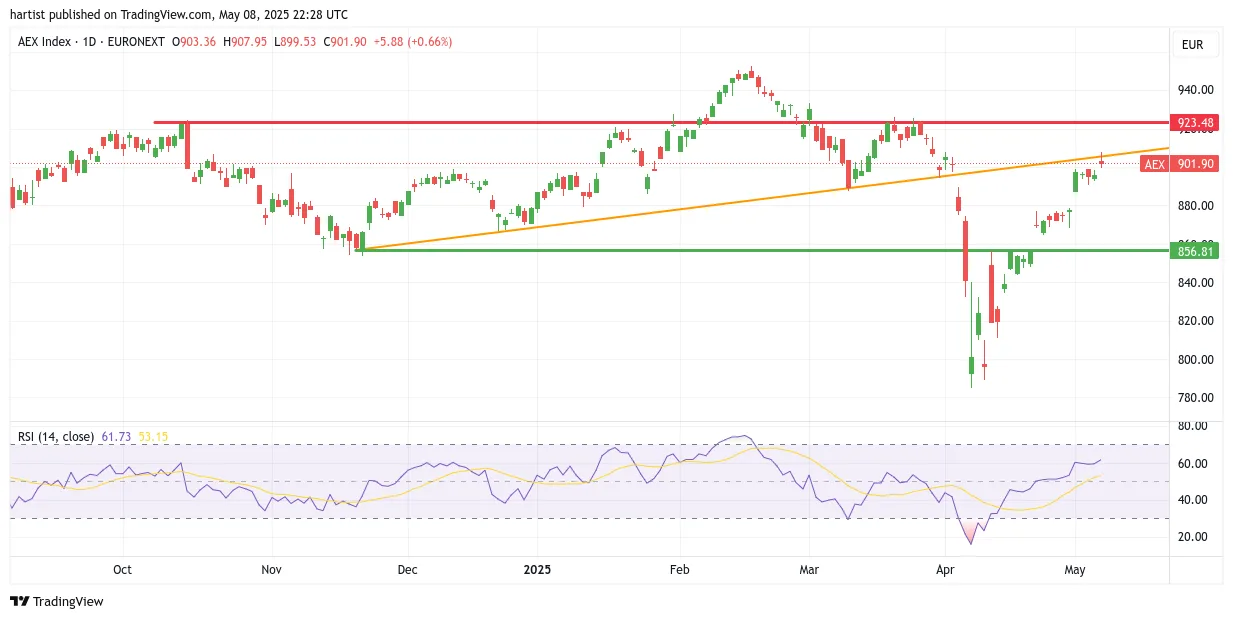
Task: Select the AEX 901.90 price tag
Action: click(x=1179, y=164)
